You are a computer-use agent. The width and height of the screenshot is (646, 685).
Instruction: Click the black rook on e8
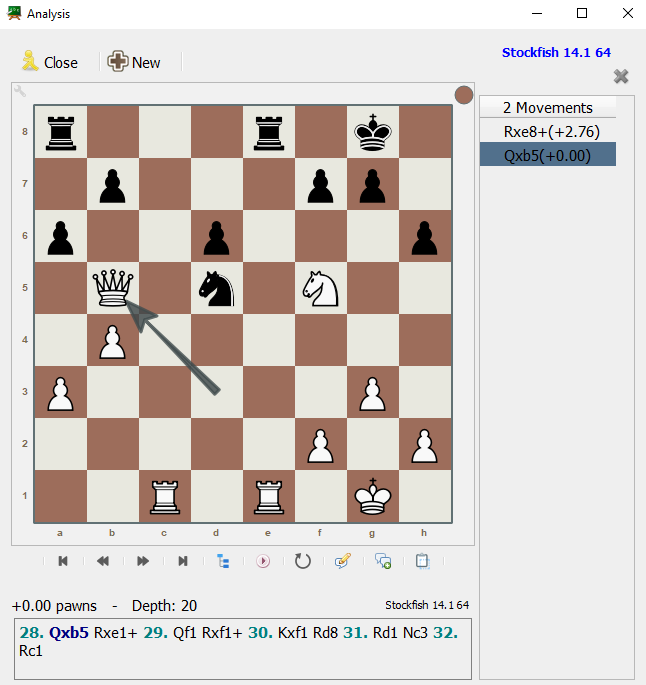tap(269, 133)
